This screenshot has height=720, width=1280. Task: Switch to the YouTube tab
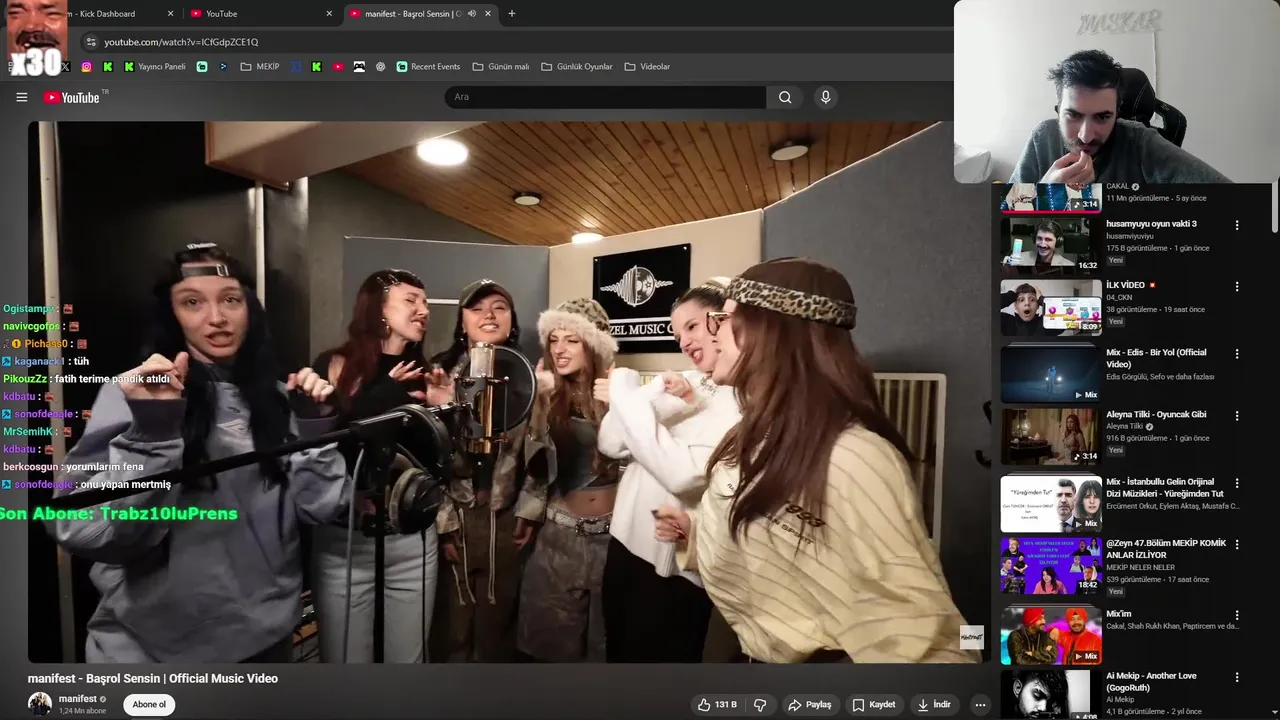tap(260, 14)
